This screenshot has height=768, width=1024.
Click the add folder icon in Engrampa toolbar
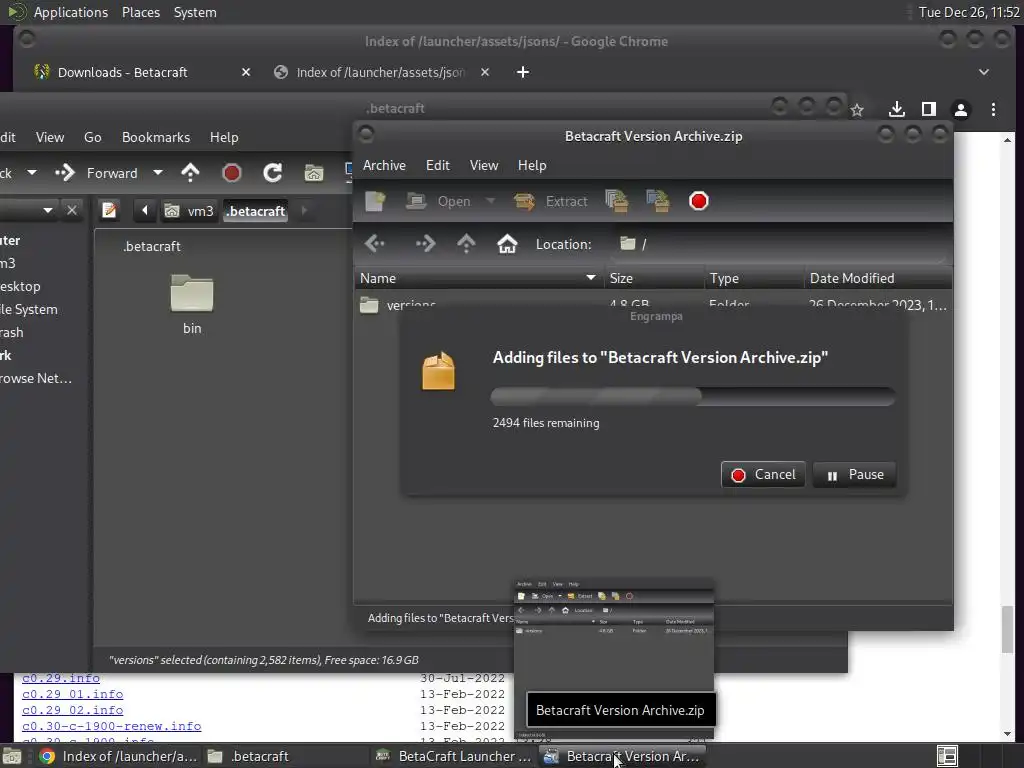(658, 201)
